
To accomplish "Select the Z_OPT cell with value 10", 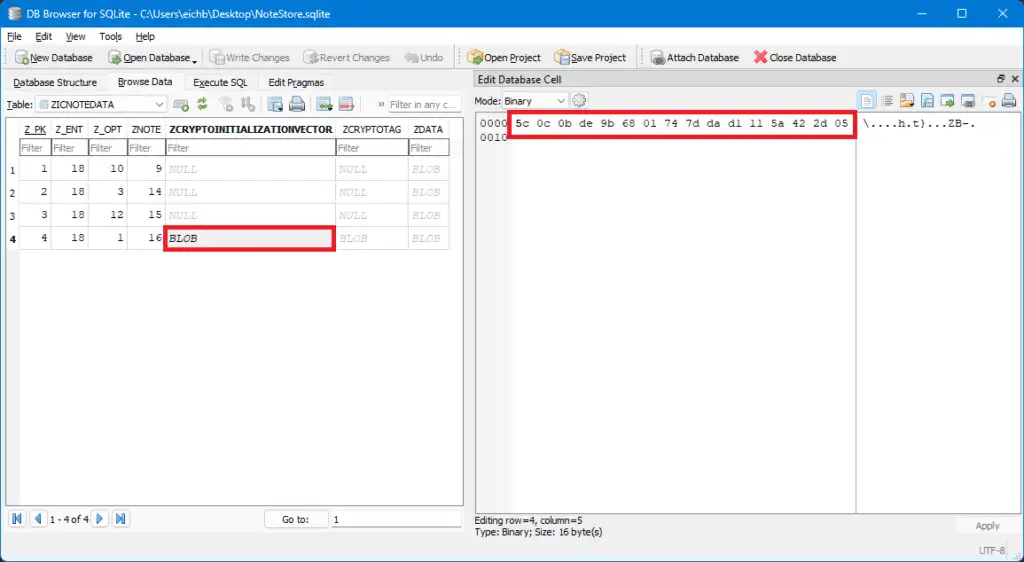I will pyautogui.click(x=108, y=169).
